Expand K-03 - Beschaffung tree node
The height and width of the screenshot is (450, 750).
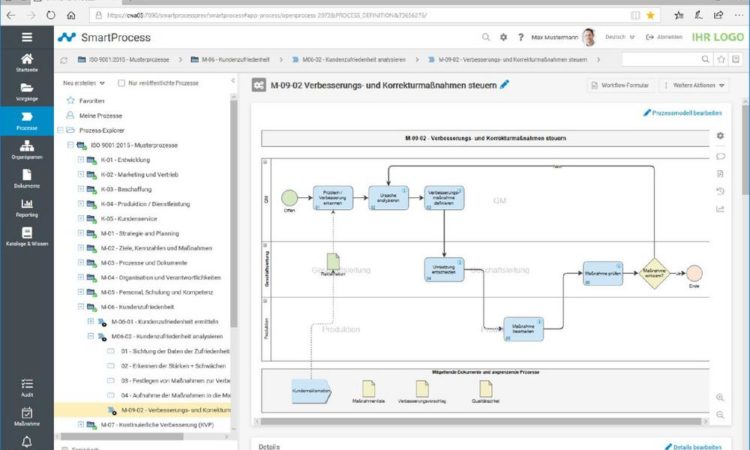pos(81,189)
